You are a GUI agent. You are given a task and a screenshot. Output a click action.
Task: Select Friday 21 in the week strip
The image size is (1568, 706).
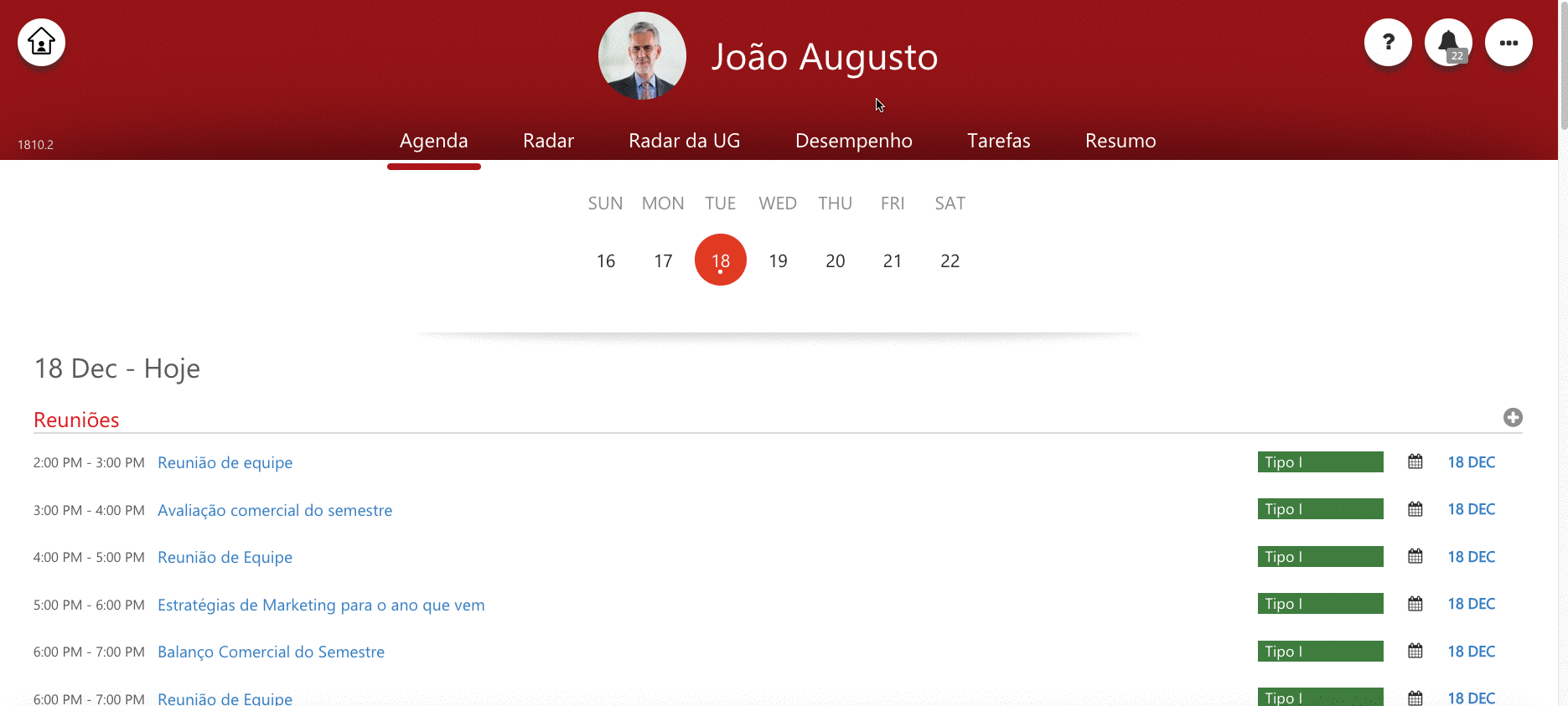pos(893,260)
